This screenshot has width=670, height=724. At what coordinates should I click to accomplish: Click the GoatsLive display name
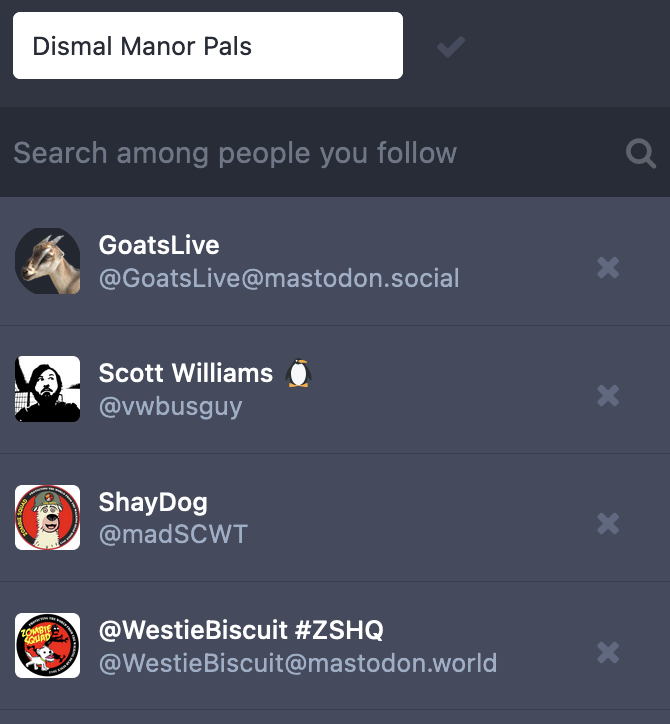click(159, 245)
